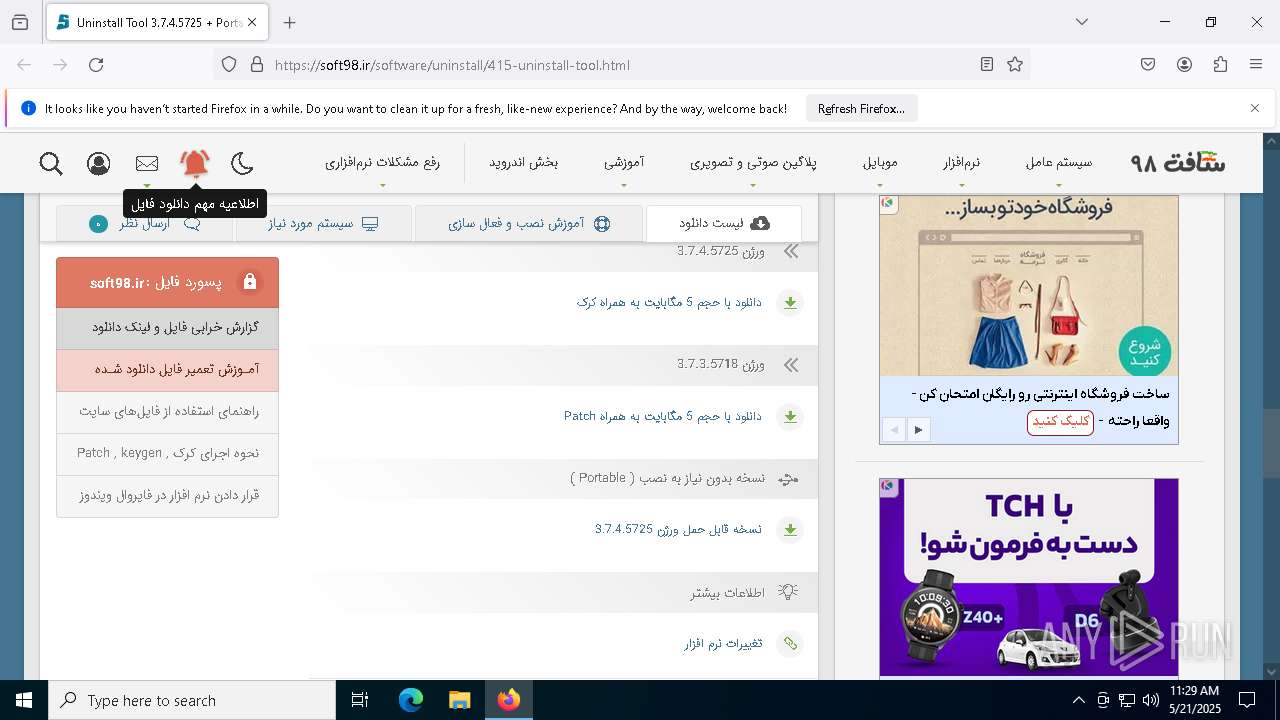Open File Explorer from taskbar
Image resolution: width=1280 pixels, height=720 pixels.
pos(459,700)
